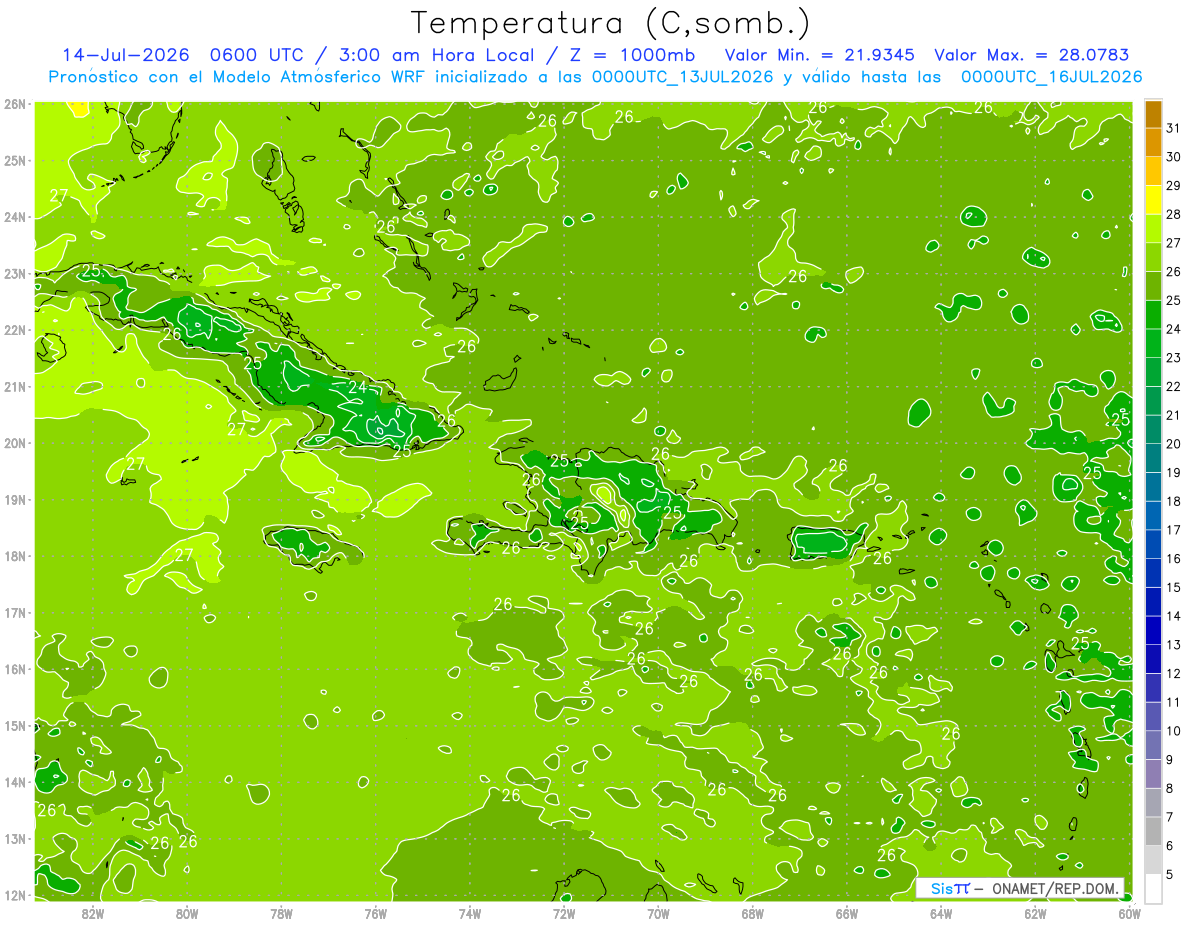
Task: Click the 13N latitude axis label
Action: tap(14, 839)
